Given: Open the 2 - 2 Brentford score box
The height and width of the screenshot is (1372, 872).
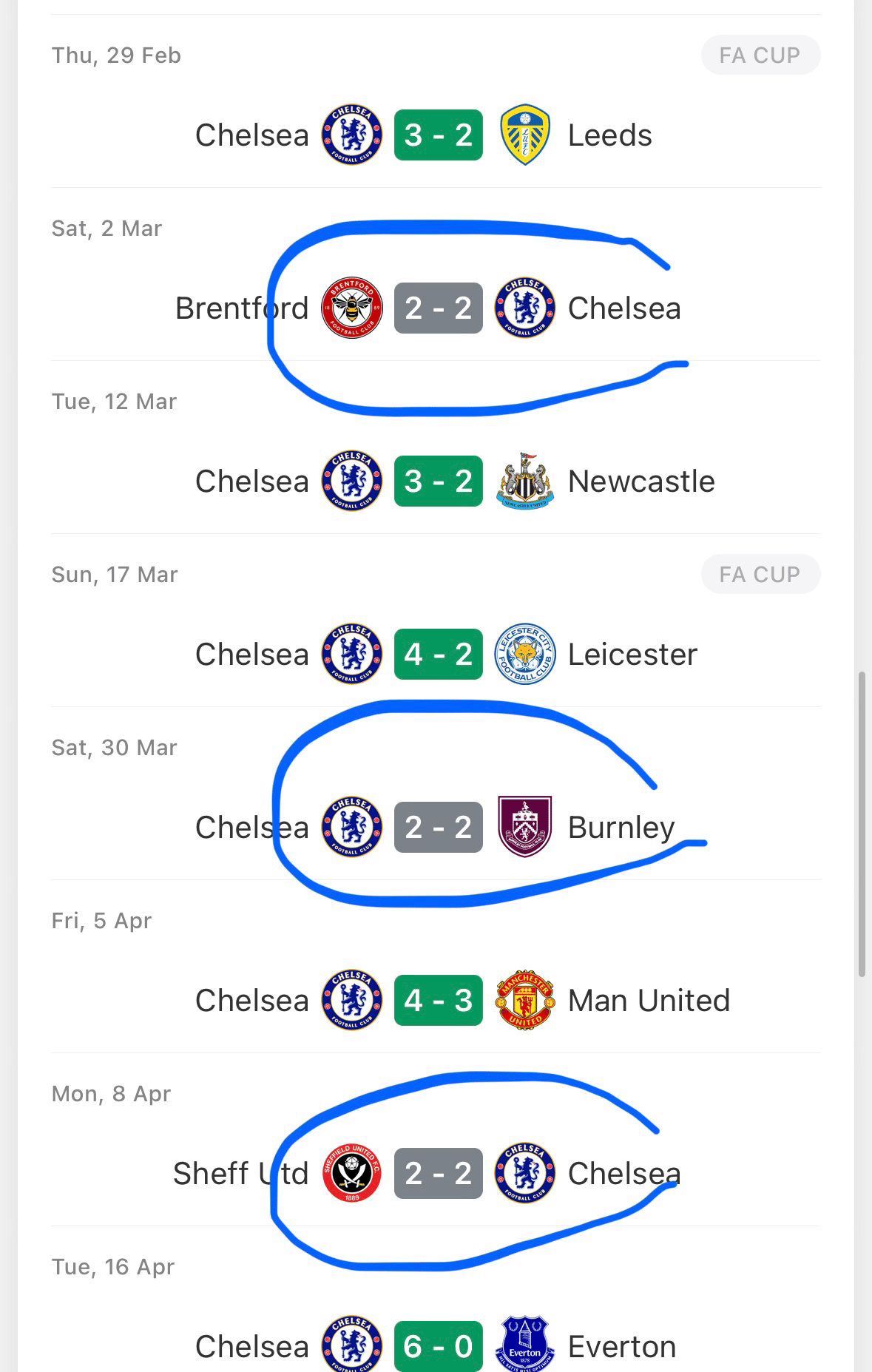Looking at the screenshot, I should [x=439, y=308].
